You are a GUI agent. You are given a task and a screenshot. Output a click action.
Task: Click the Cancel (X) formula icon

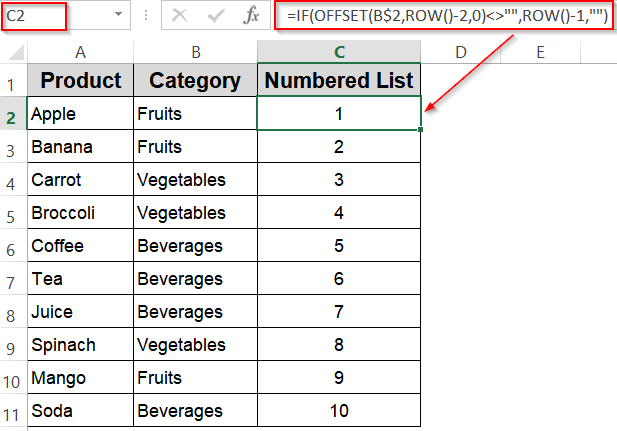coord(180,16)
